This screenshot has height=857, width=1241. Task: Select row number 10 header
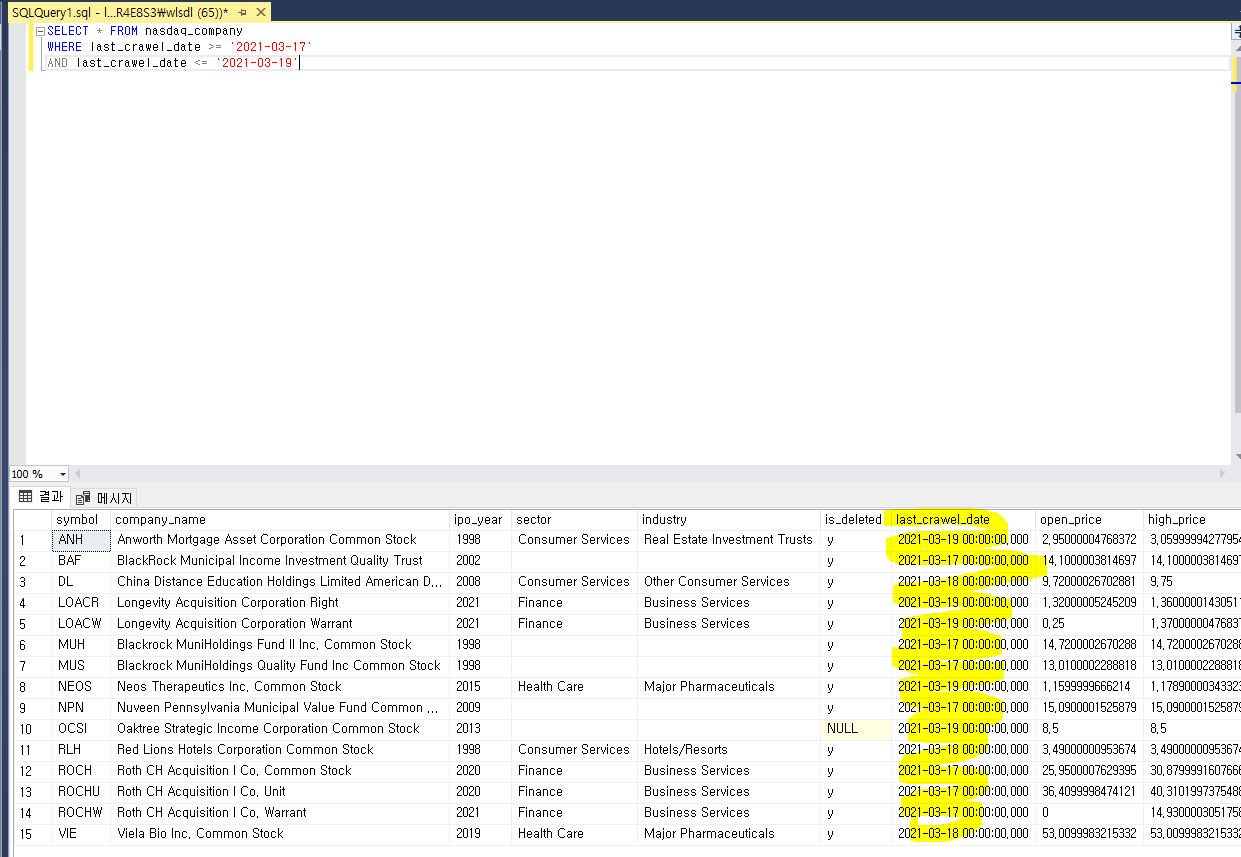coord(32,729)
